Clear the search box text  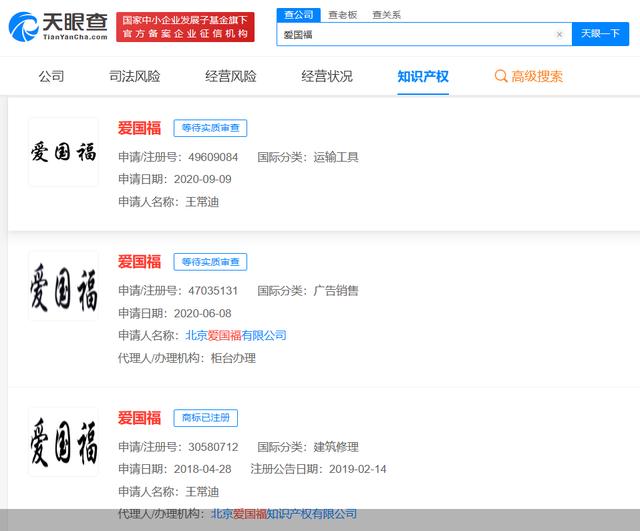pyautogui.click(x=559, y=35)
